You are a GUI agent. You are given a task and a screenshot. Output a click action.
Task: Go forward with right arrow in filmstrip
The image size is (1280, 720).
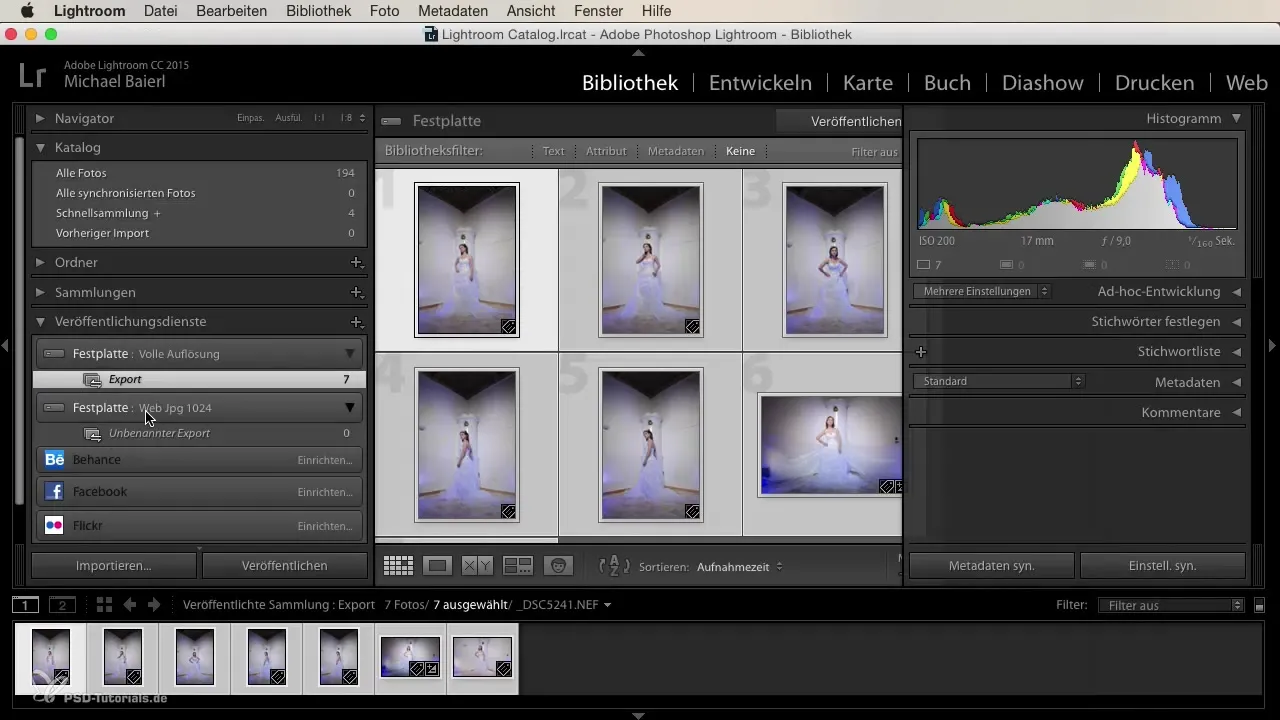pos(153,605)
